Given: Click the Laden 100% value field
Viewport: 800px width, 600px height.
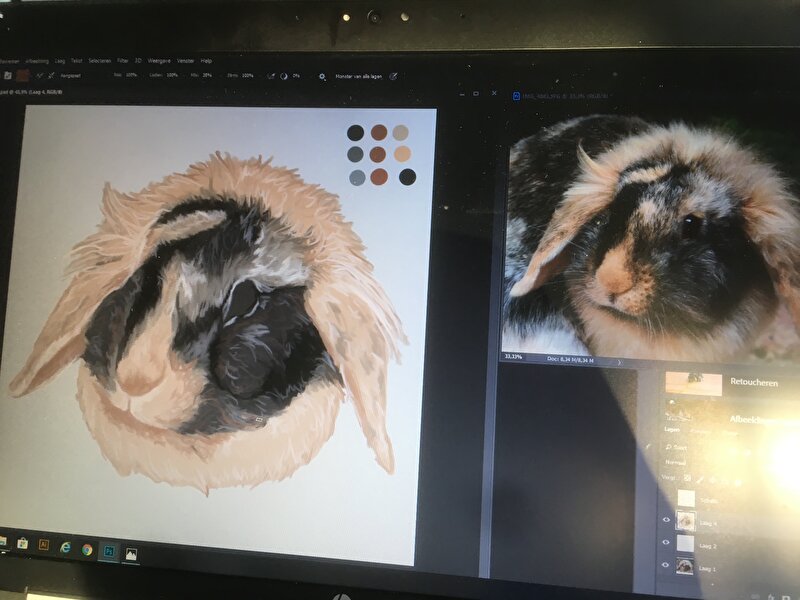Looking at the screenshot, I should point(172,75).
